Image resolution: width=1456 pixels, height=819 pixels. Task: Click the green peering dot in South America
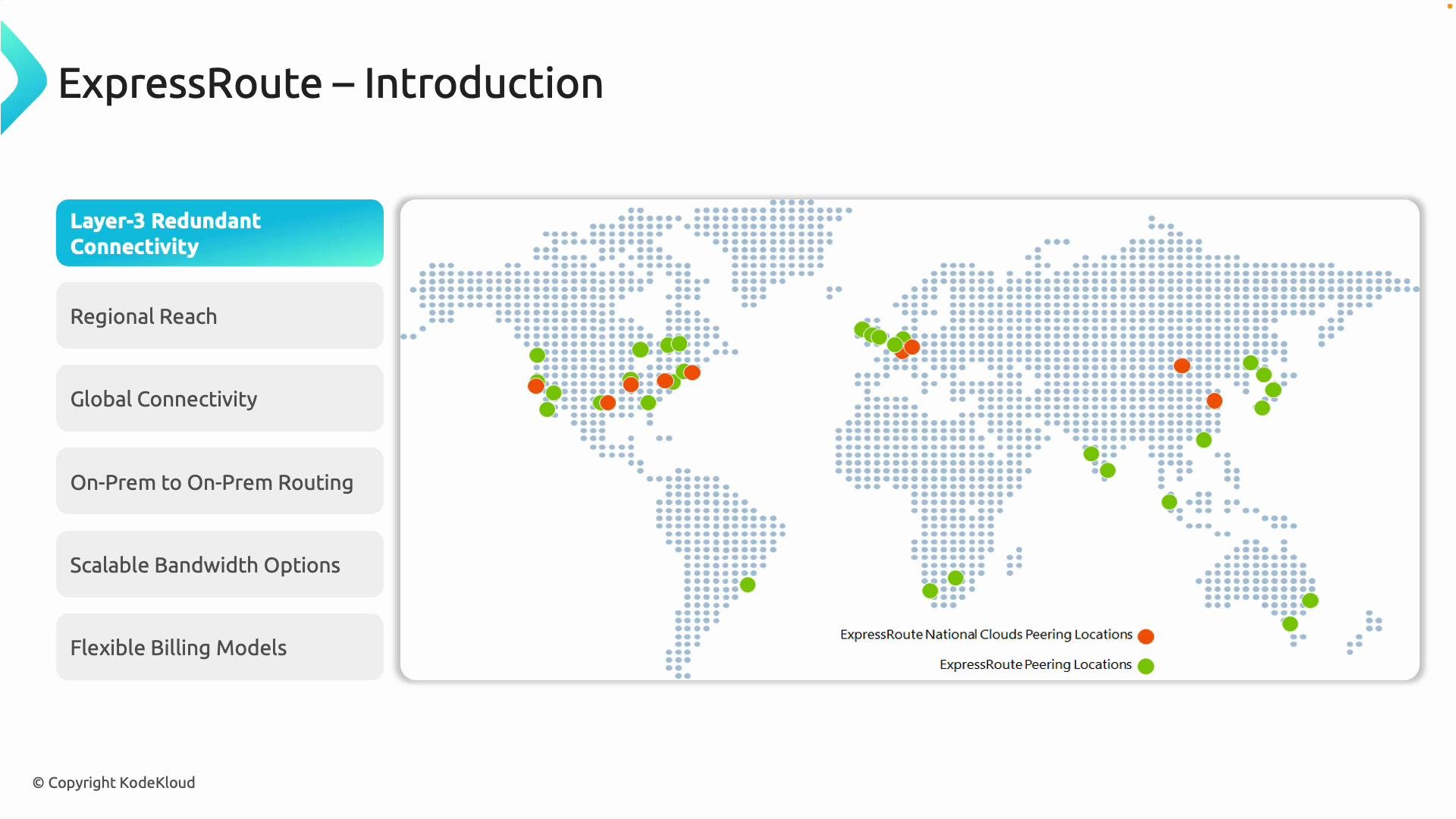(748, 585)
